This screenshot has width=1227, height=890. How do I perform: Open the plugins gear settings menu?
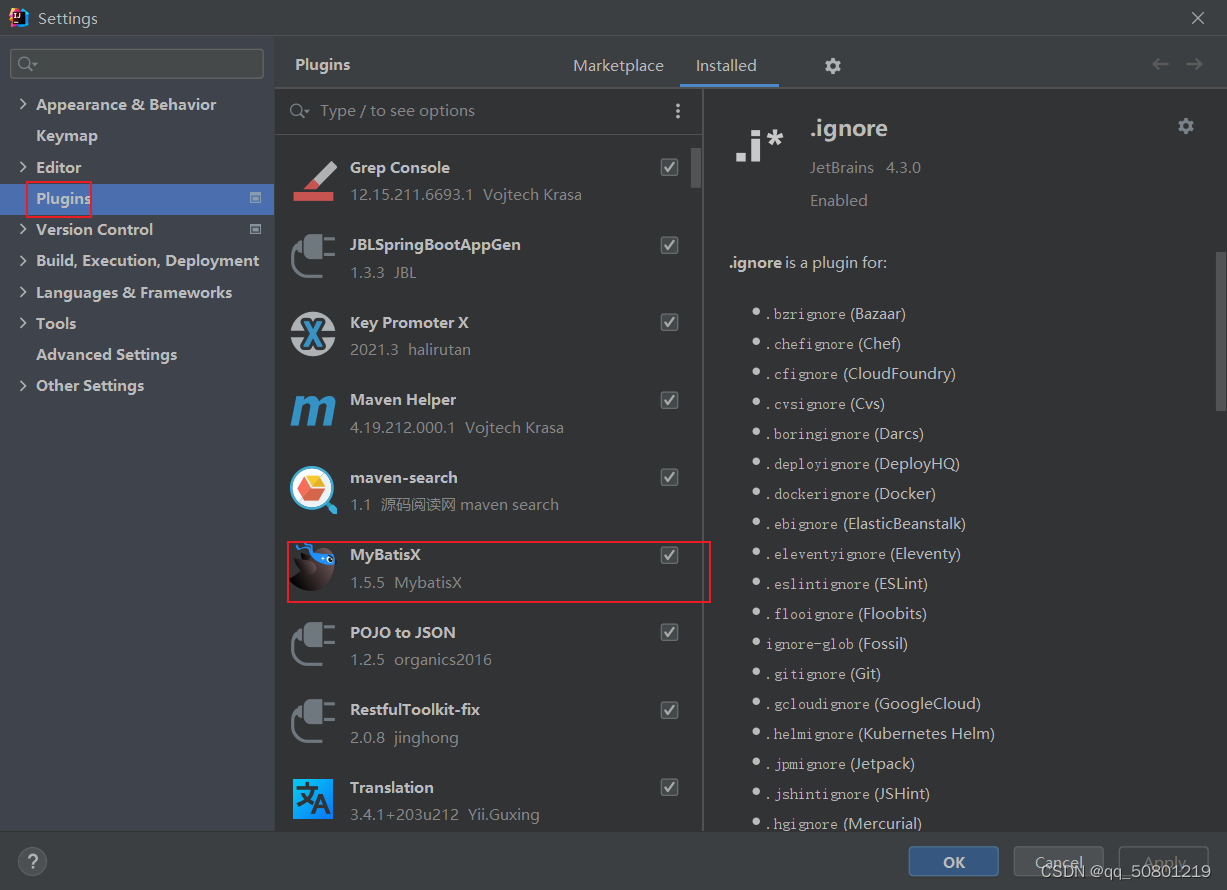click(833, 65)
